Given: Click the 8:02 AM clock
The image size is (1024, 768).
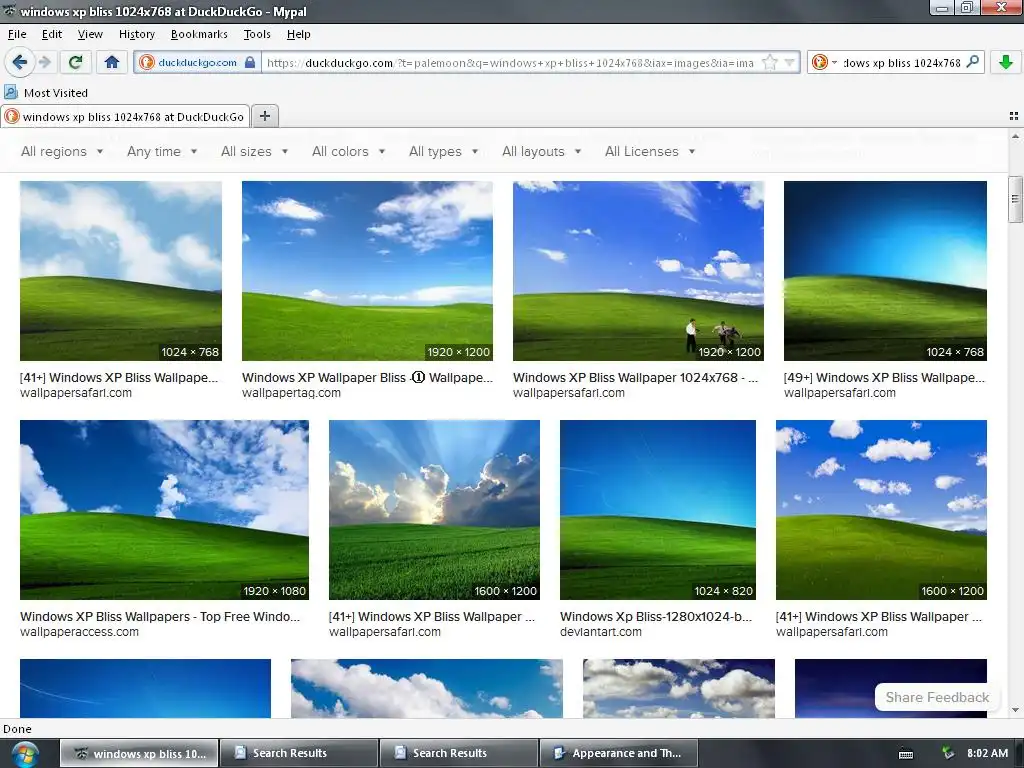Looking at the screenshot, I should [x=987, y=753].
